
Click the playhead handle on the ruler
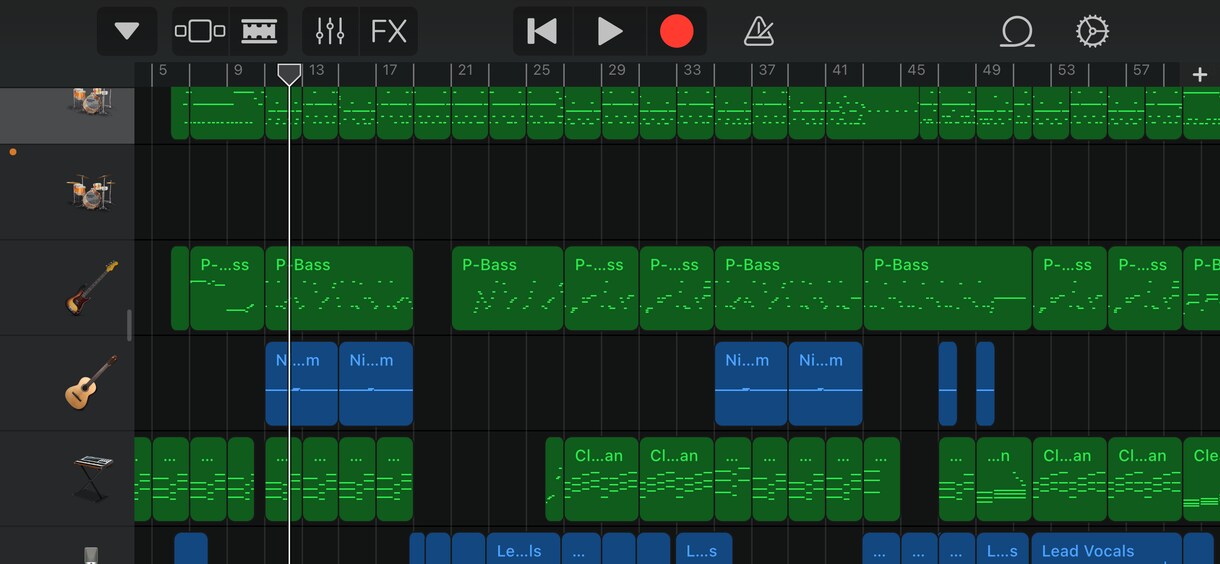[x=289, y=74]
